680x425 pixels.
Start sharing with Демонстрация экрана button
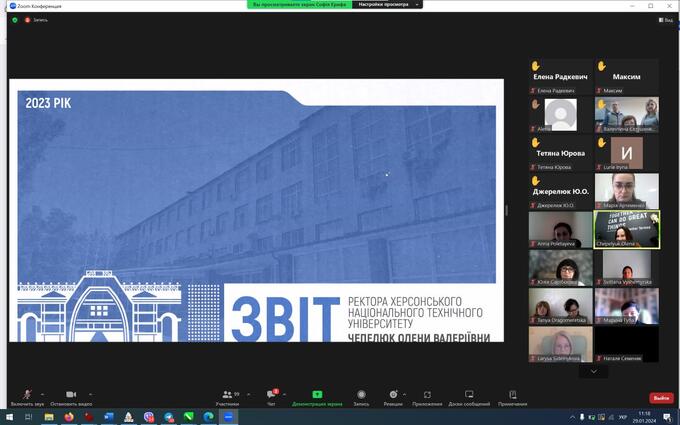pos(317,396)
